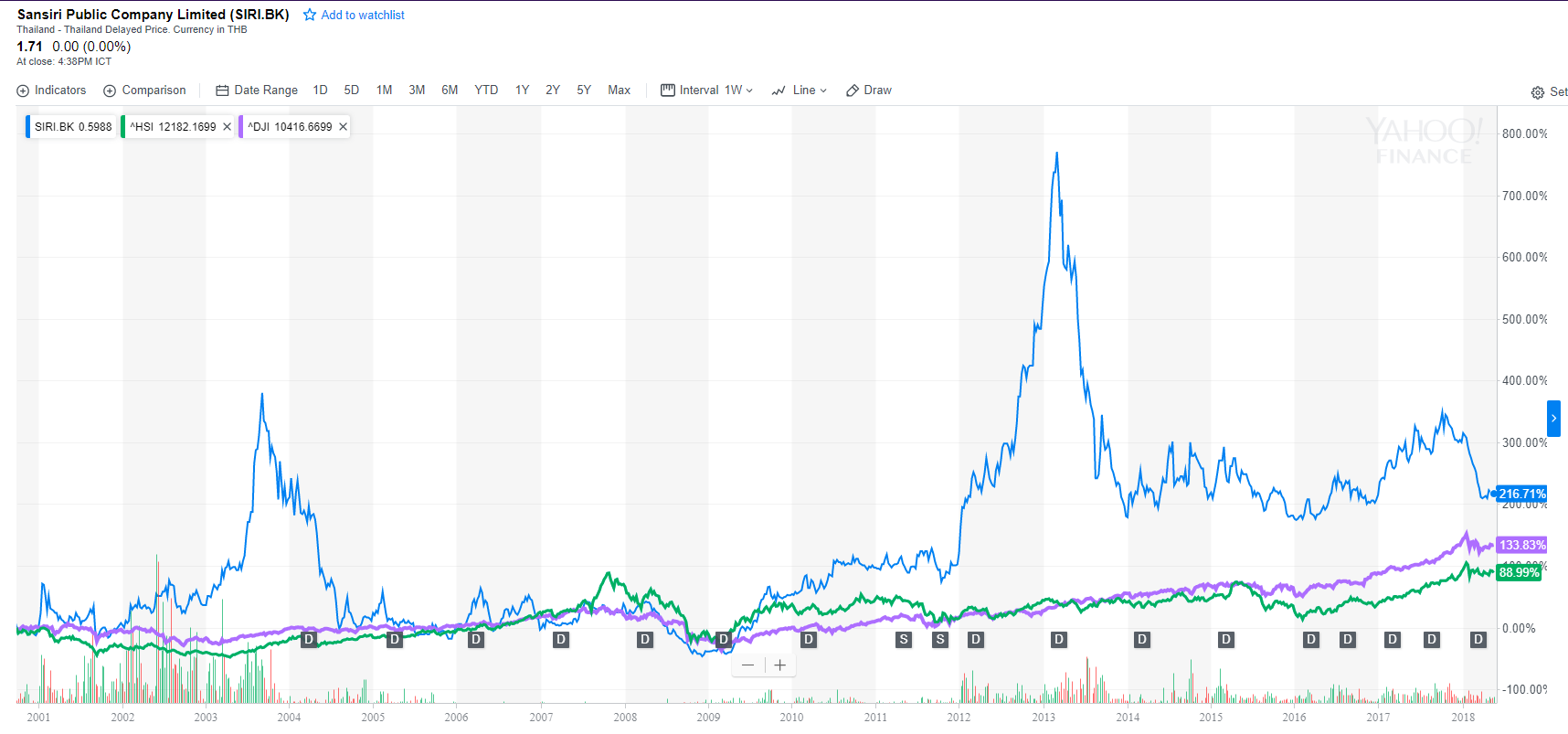Show the 5Y time range
Viewport: 1568px width, 734px height.
point(584,90)
